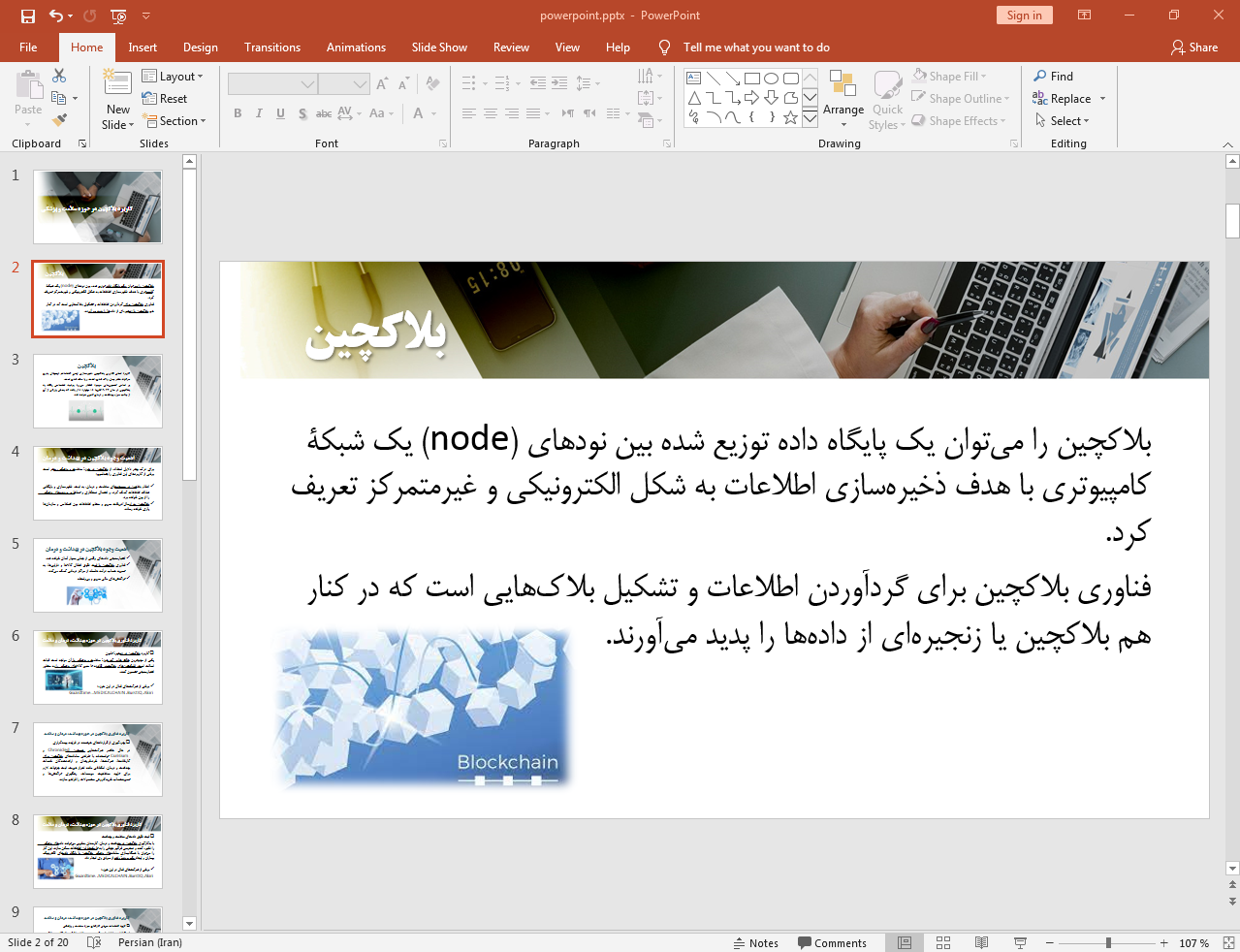Click the Comments button in status bar
The height and width of the screenshot is (952, 1240).
point(832,942)
